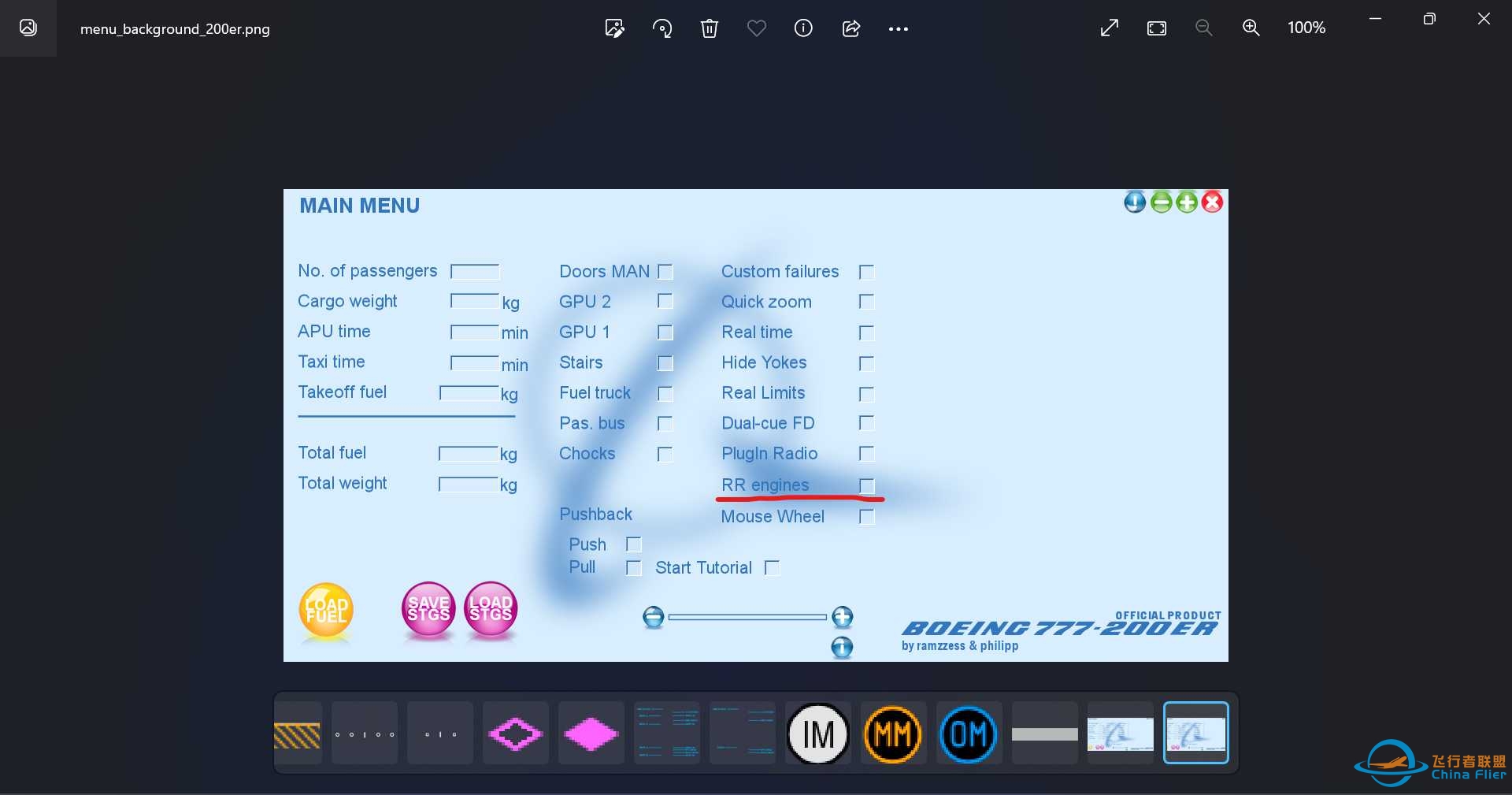The width and height of the screenshot is (1512, 795).
Task: Select the five-dot pattern thumbnail
Action: pos(365,734)
